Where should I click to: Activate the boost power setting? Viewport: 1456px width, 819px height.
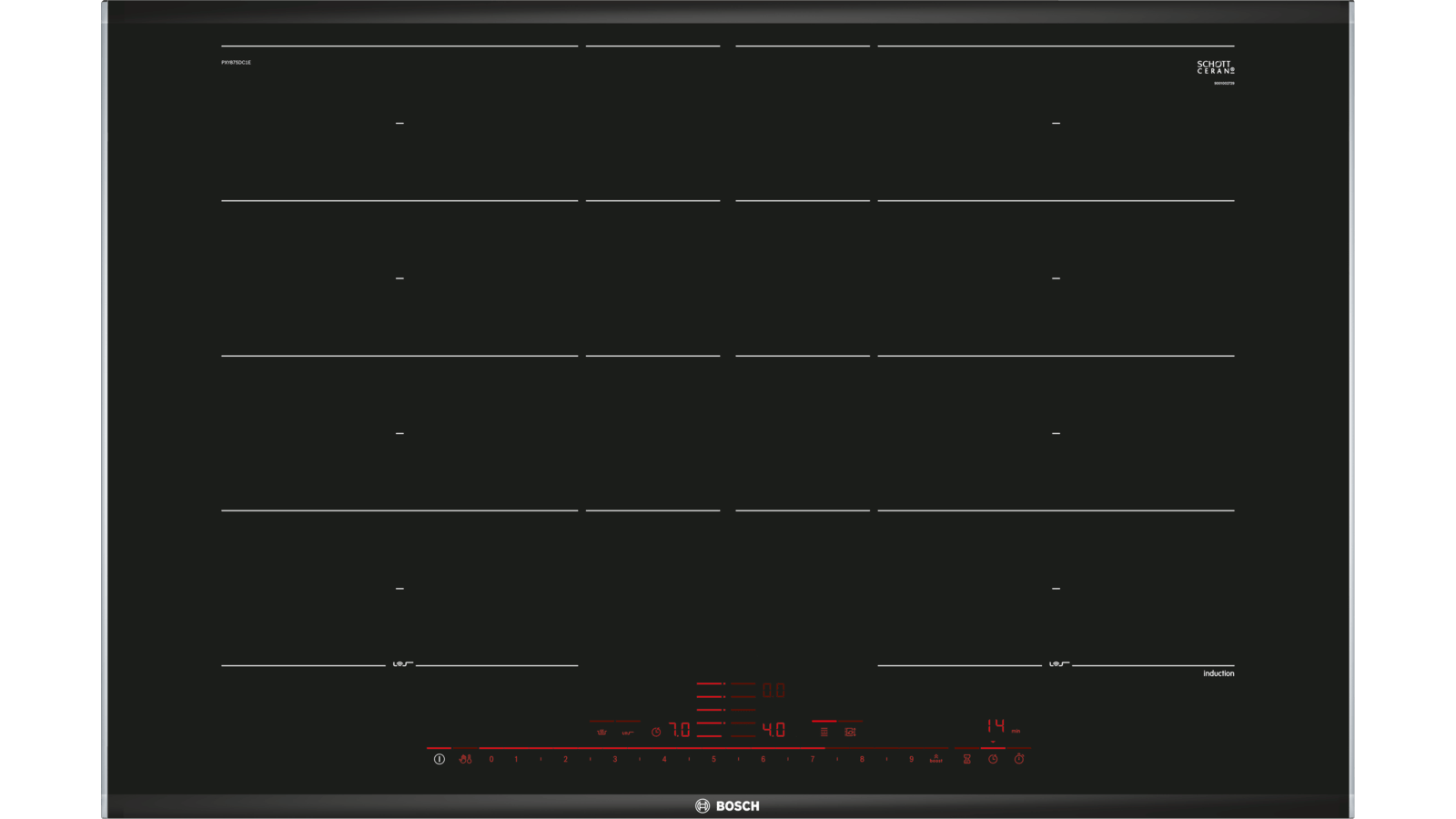935,759
